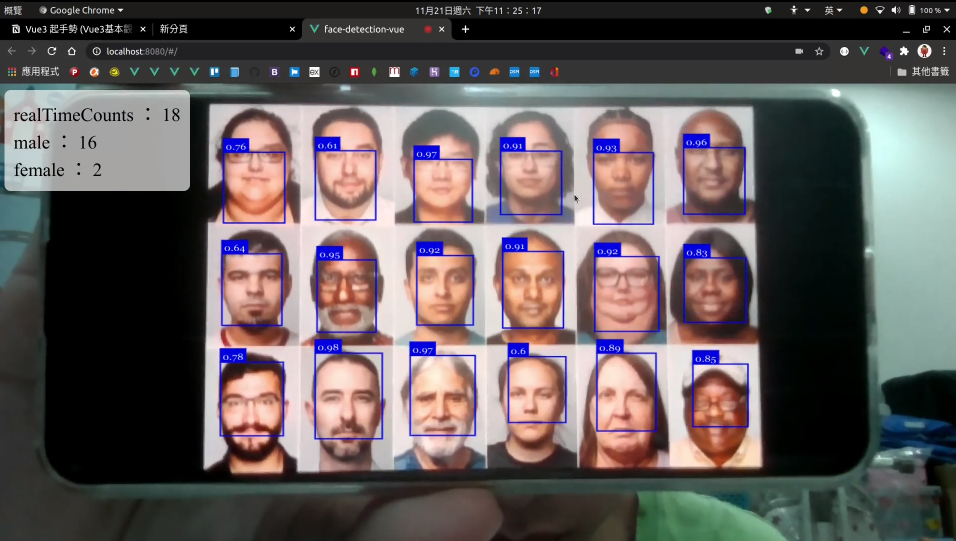
Task: Open the accessibility menu in top bar
Action: 799,10
